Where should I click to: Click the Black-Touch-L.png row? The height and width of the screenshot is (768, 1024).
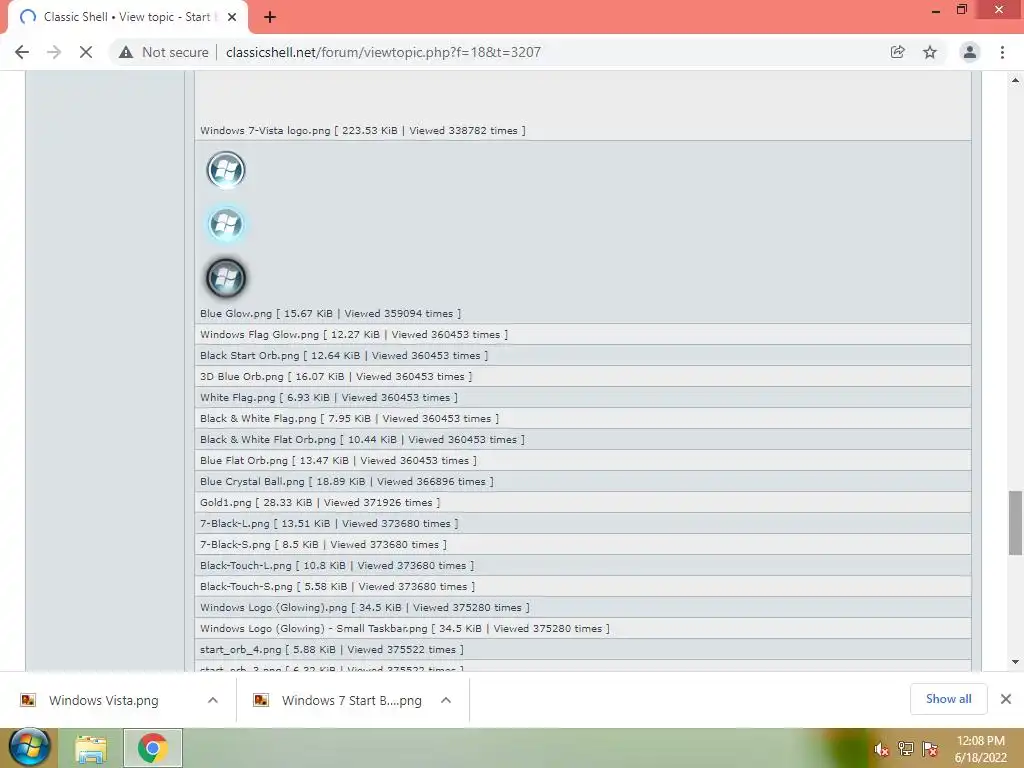583,566
